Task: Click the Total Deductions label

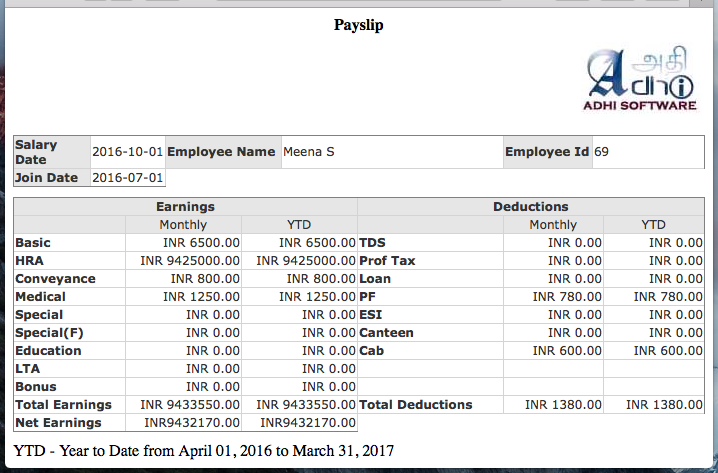Action: [416, 405]
